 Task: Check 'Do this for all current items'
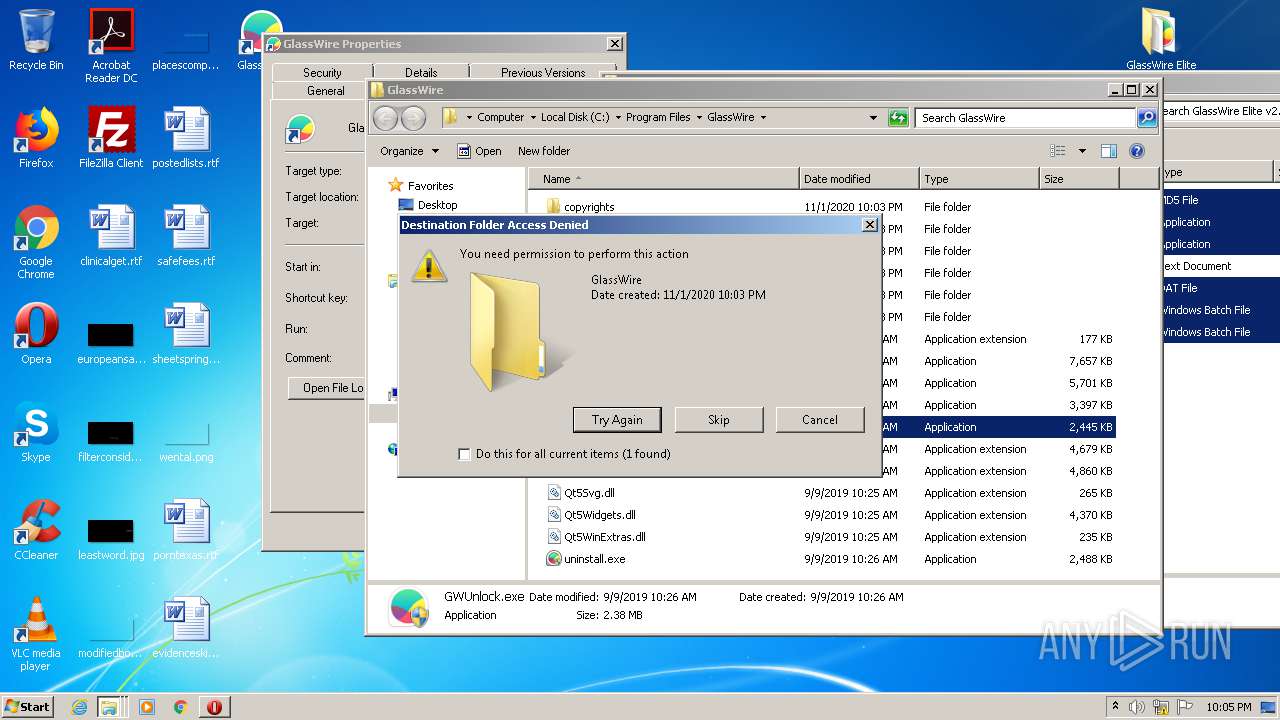464,454
